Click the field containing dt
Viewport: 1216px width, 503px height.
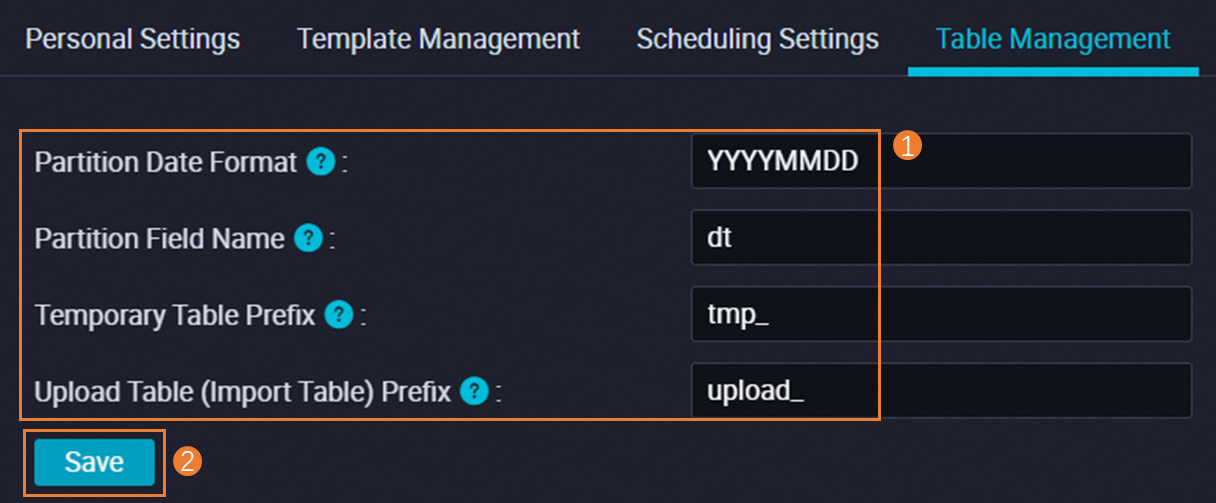(x=940, y=238)
